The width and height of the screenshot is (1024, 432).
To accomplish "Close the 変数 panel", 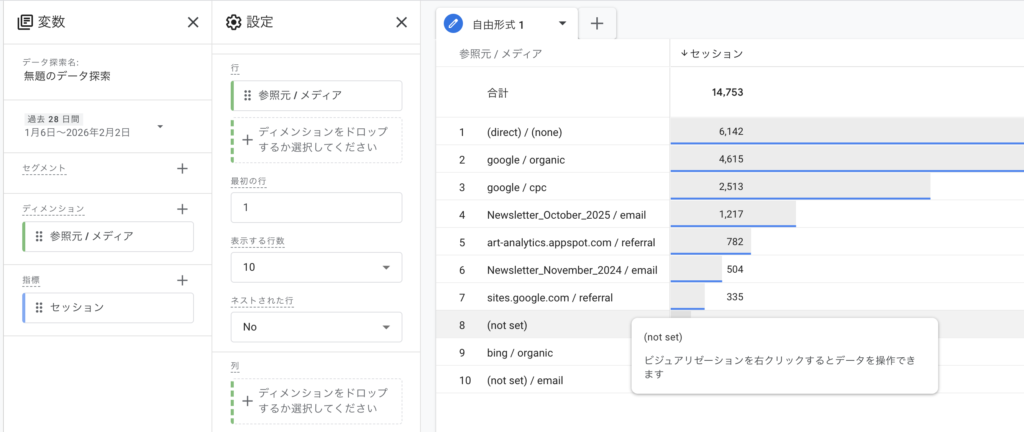I will coord(193,22).
